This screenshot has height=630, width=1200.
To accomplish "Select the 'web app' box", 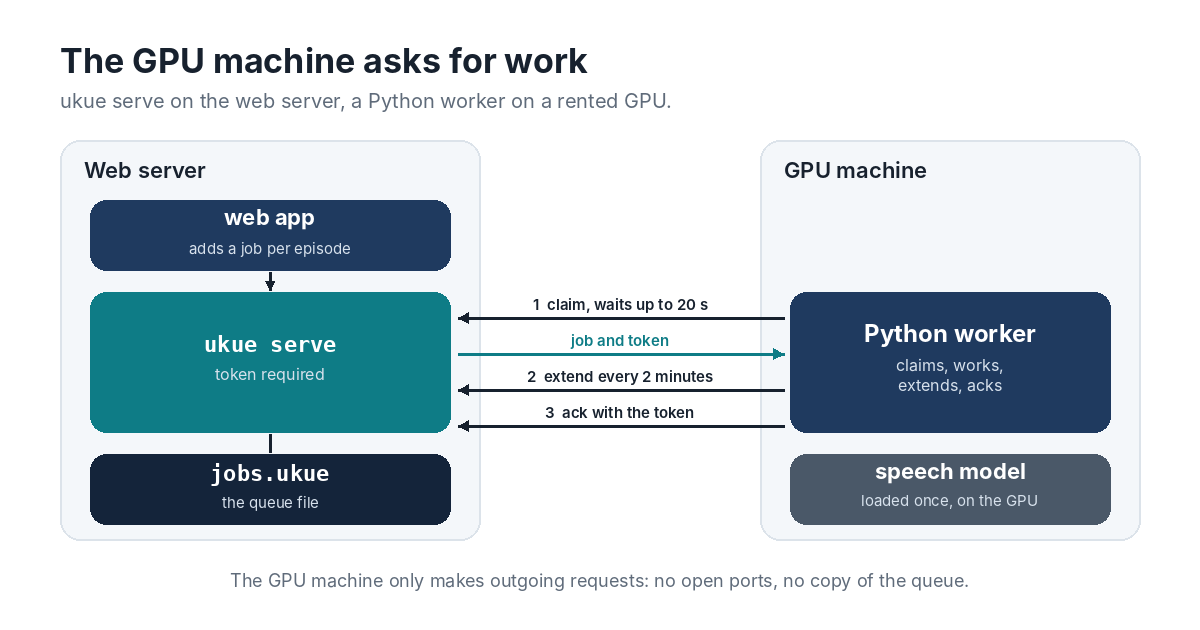I will pyautogui.click(x=270, y=235).
